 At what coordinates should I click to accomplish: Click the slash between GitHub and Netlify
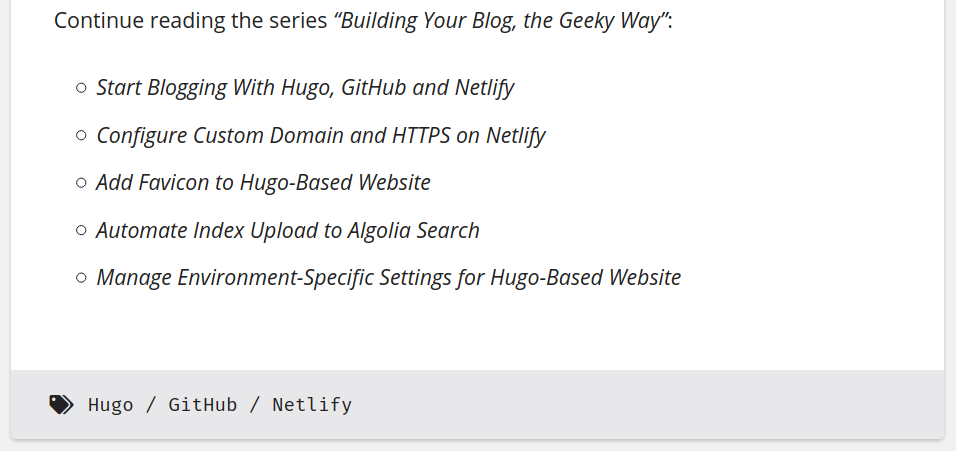click(255, 405)
